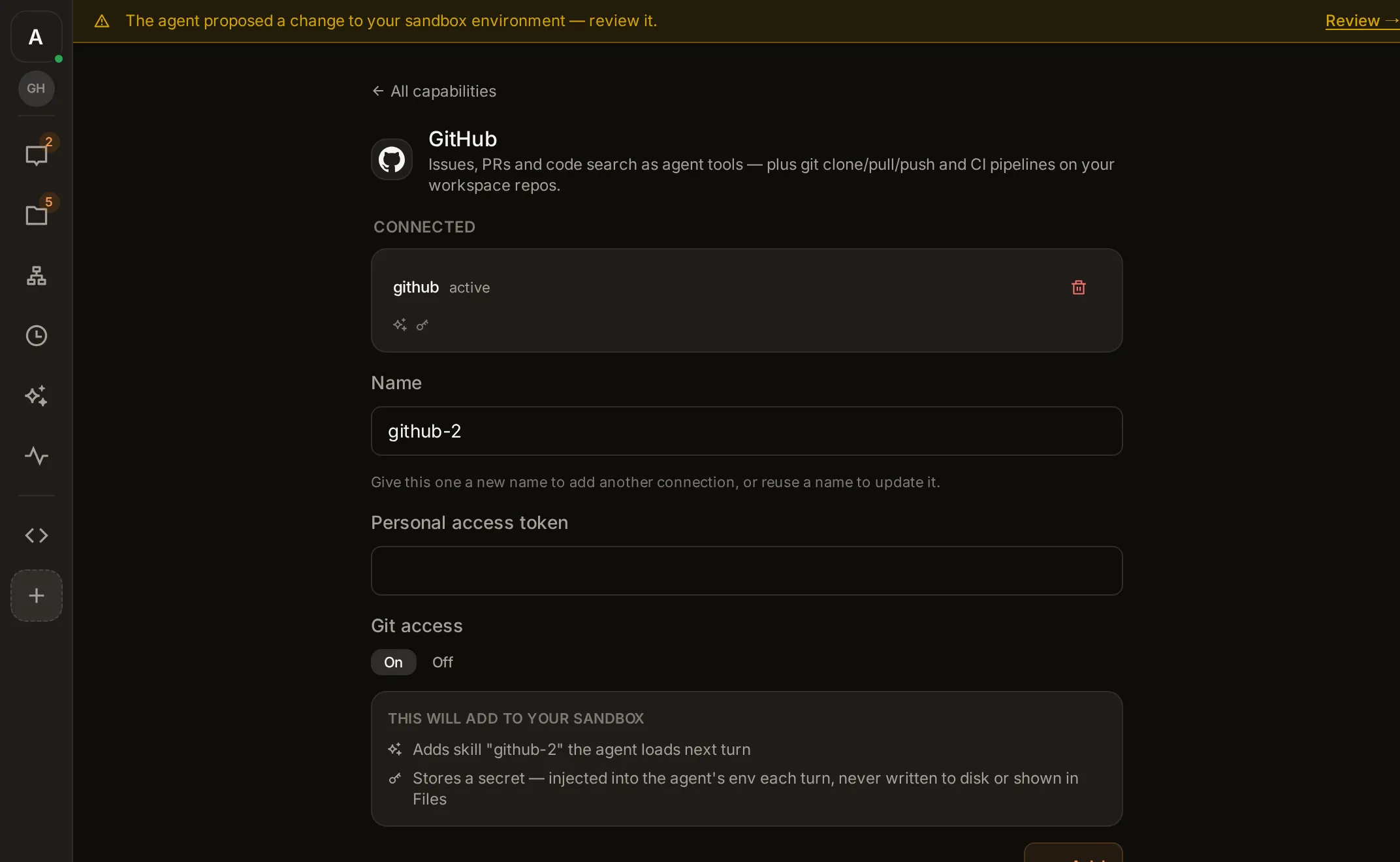
Task: Click the 'Git access' label
Action: tap(417, 626)
